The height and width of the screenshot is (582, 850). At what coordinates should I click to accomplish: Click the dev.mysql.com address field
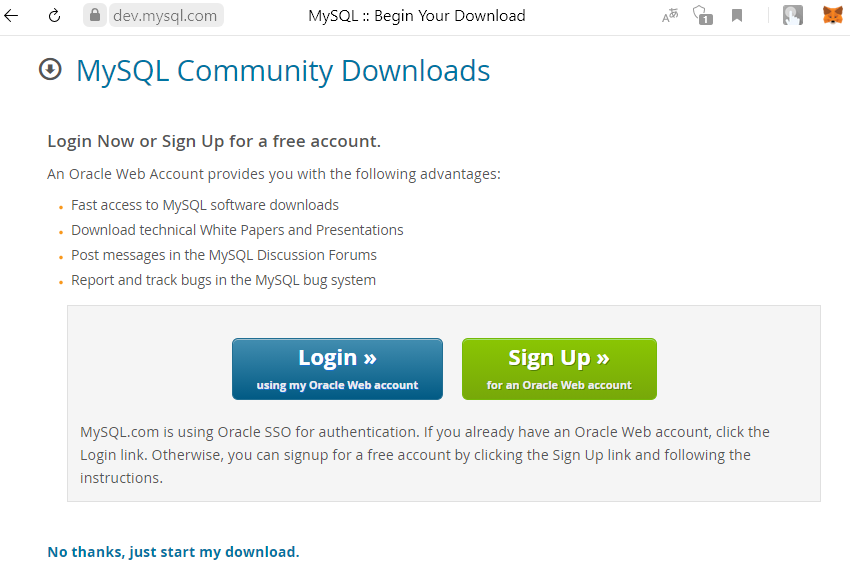click(166, 16)
